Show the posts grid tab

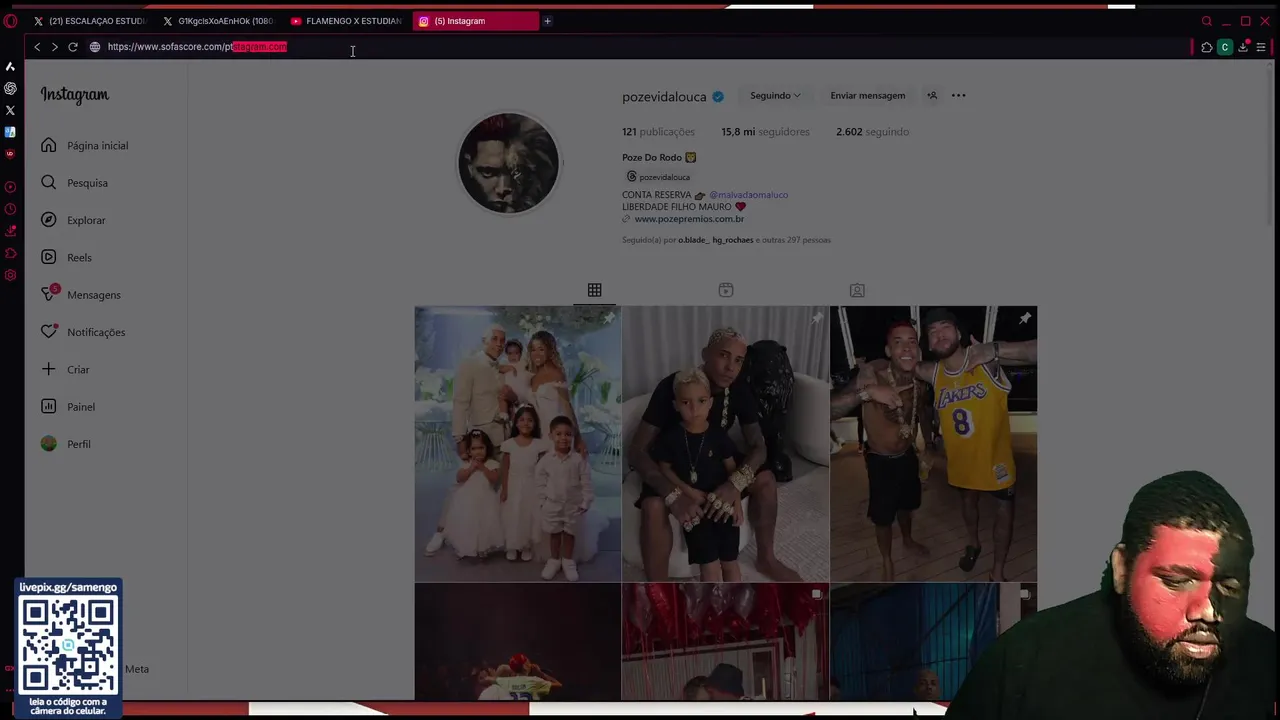point(595,290)
